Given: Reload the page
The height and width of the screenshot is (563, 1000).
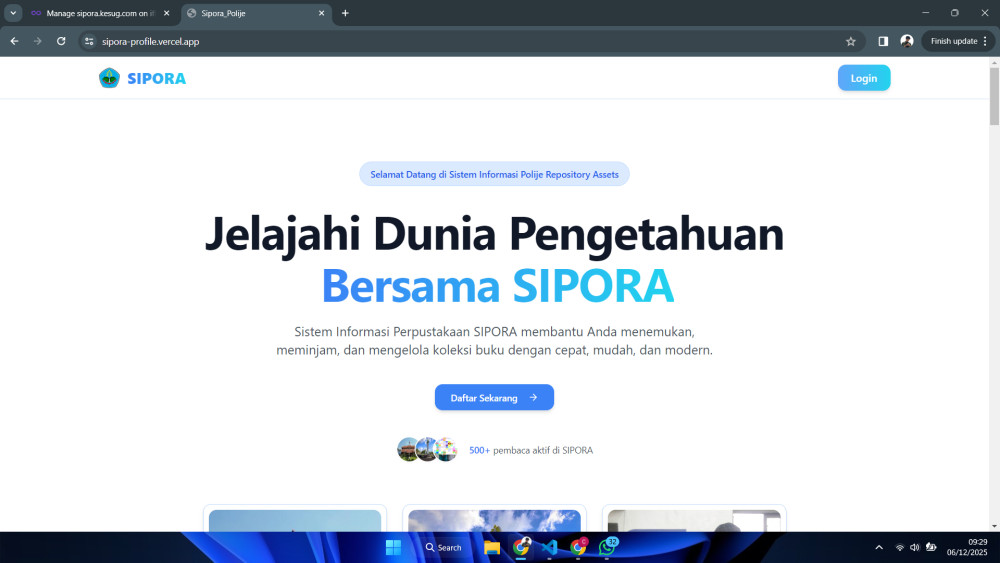Looking at the screenshot, I should pos(61,41).
